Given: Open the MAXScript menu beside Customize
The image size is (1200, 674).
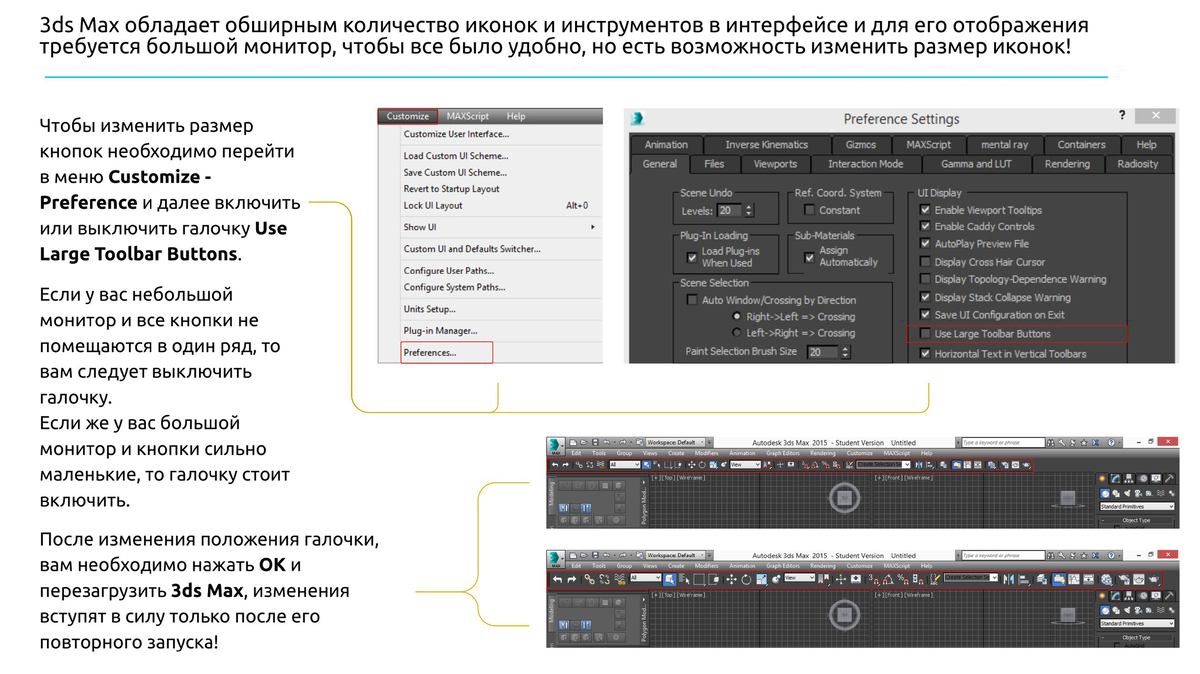Looking at the screenshot, I should [468, 116].
